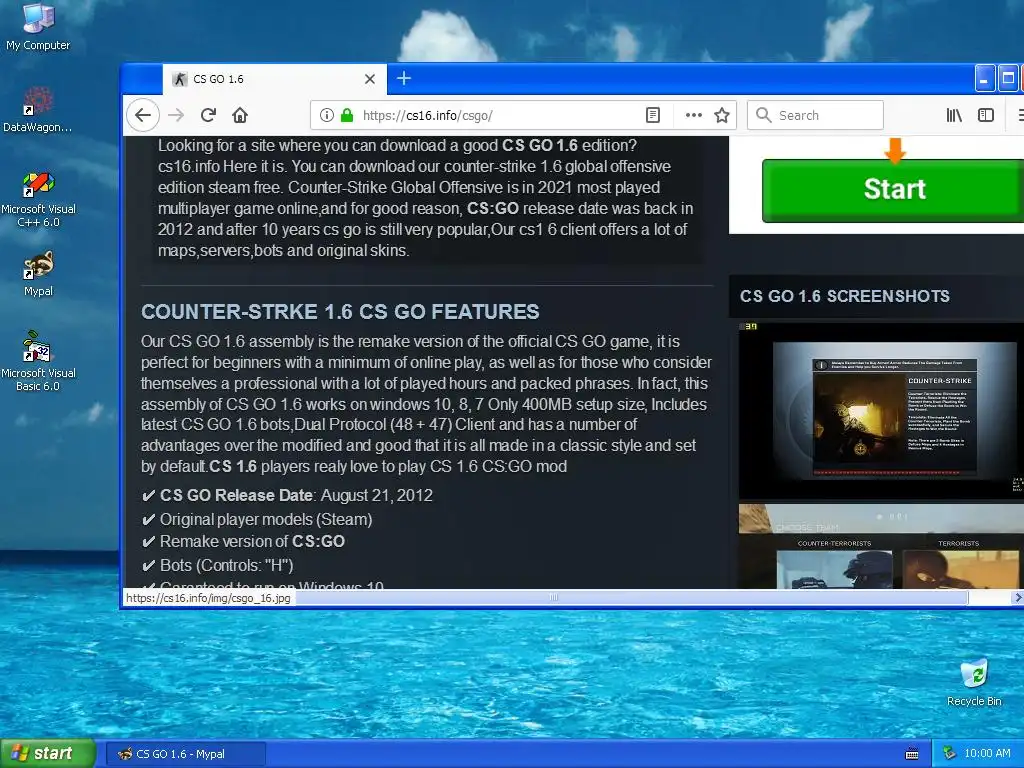
Task: Open a new tab with plus button
Action: pyautogui.click(x=404, y=78)
